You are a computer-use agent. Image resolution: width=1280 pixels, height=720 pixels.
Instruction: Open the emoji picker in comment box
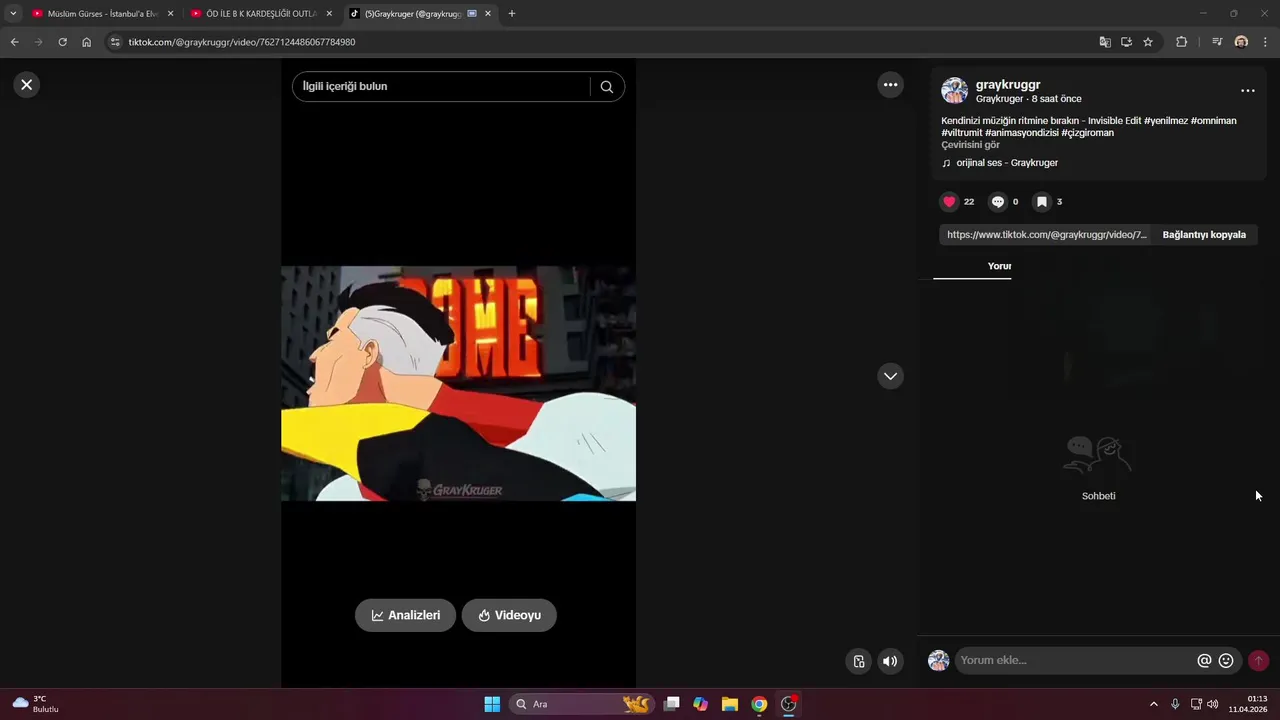[x=1226, y=661]
